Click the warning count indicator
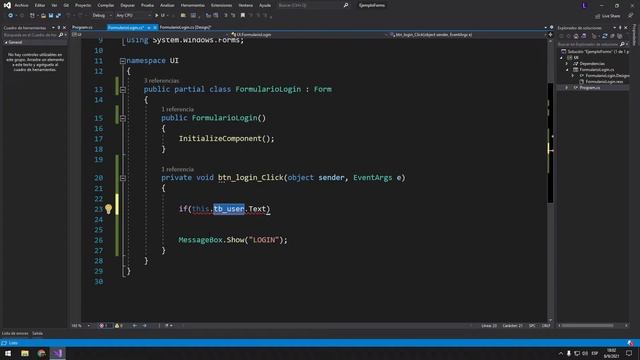The height and width of the screenshot is (360, 640). 119,326
